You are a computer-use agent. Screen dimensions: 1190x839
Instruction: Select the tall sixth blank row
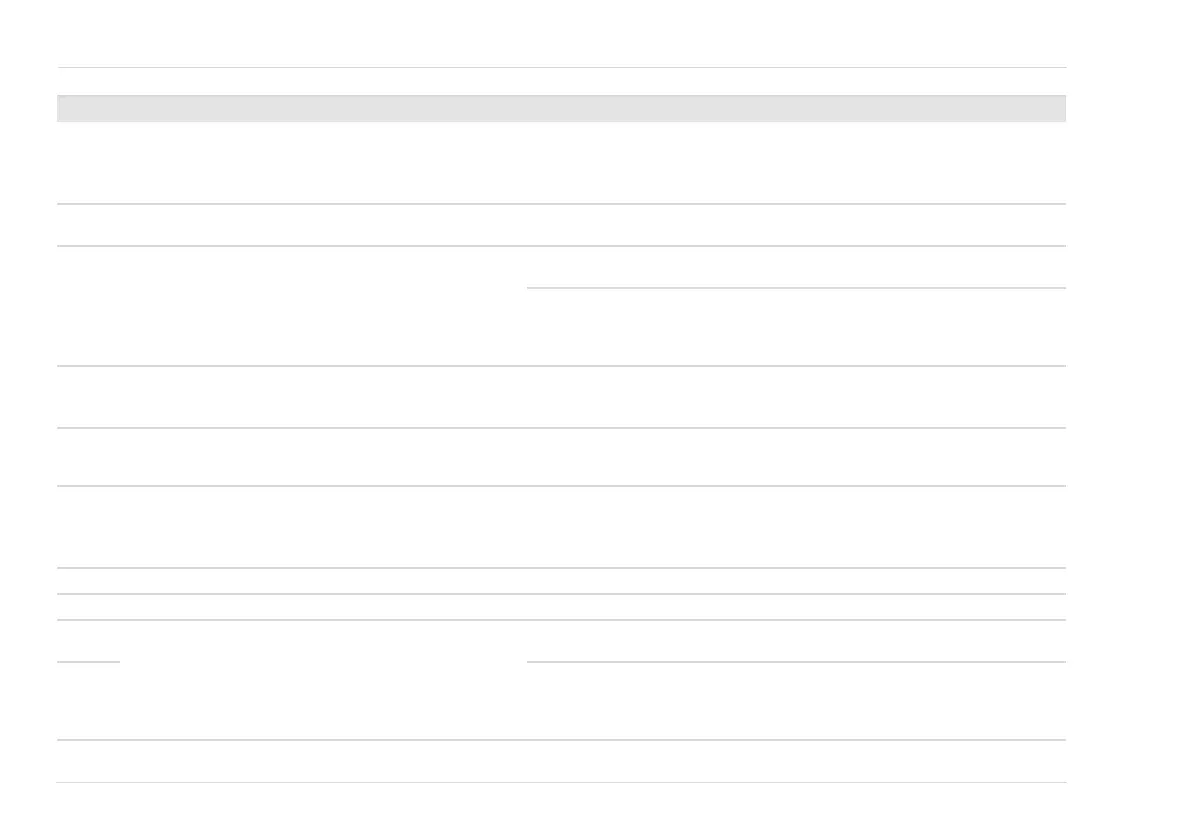561,527
